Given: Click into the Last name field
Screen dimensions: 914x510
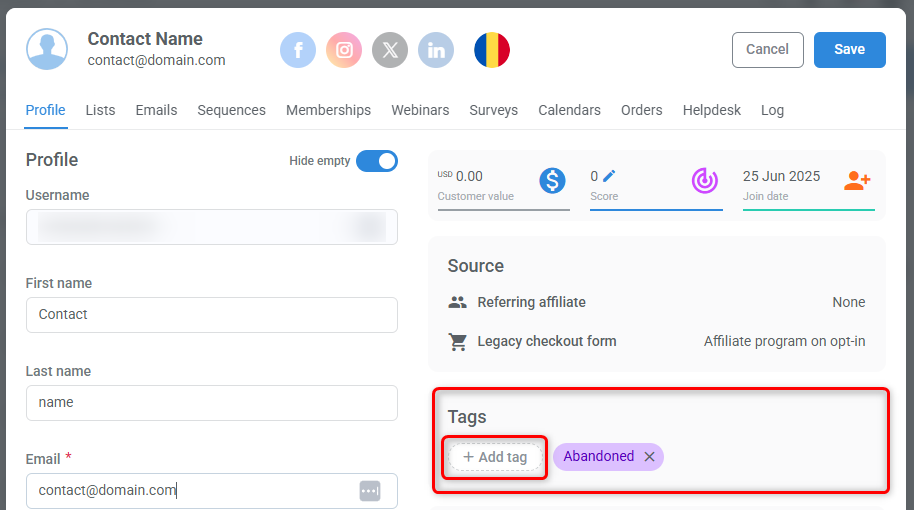Looking at the screenshot, I should pyautogui.click(x=212, y=403).
